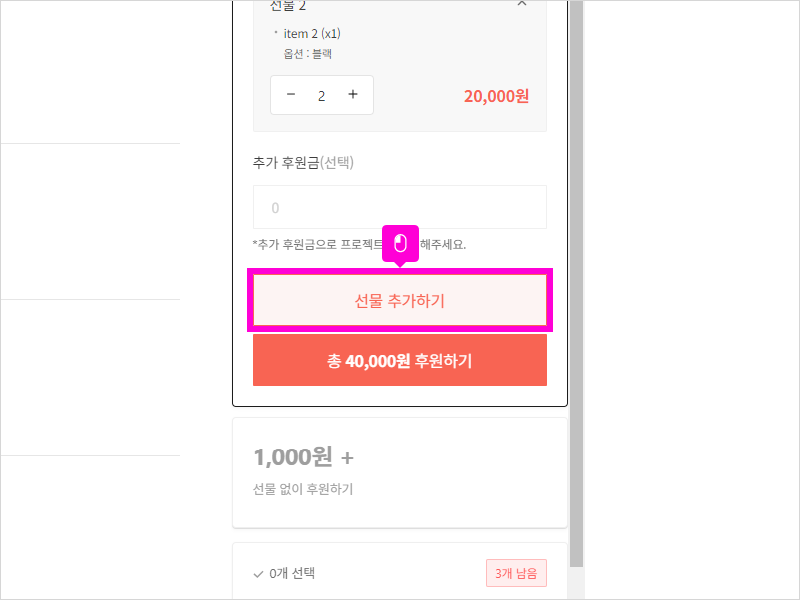
Task: Click the vertical scrollbar thumb
Action: (575, 280)
